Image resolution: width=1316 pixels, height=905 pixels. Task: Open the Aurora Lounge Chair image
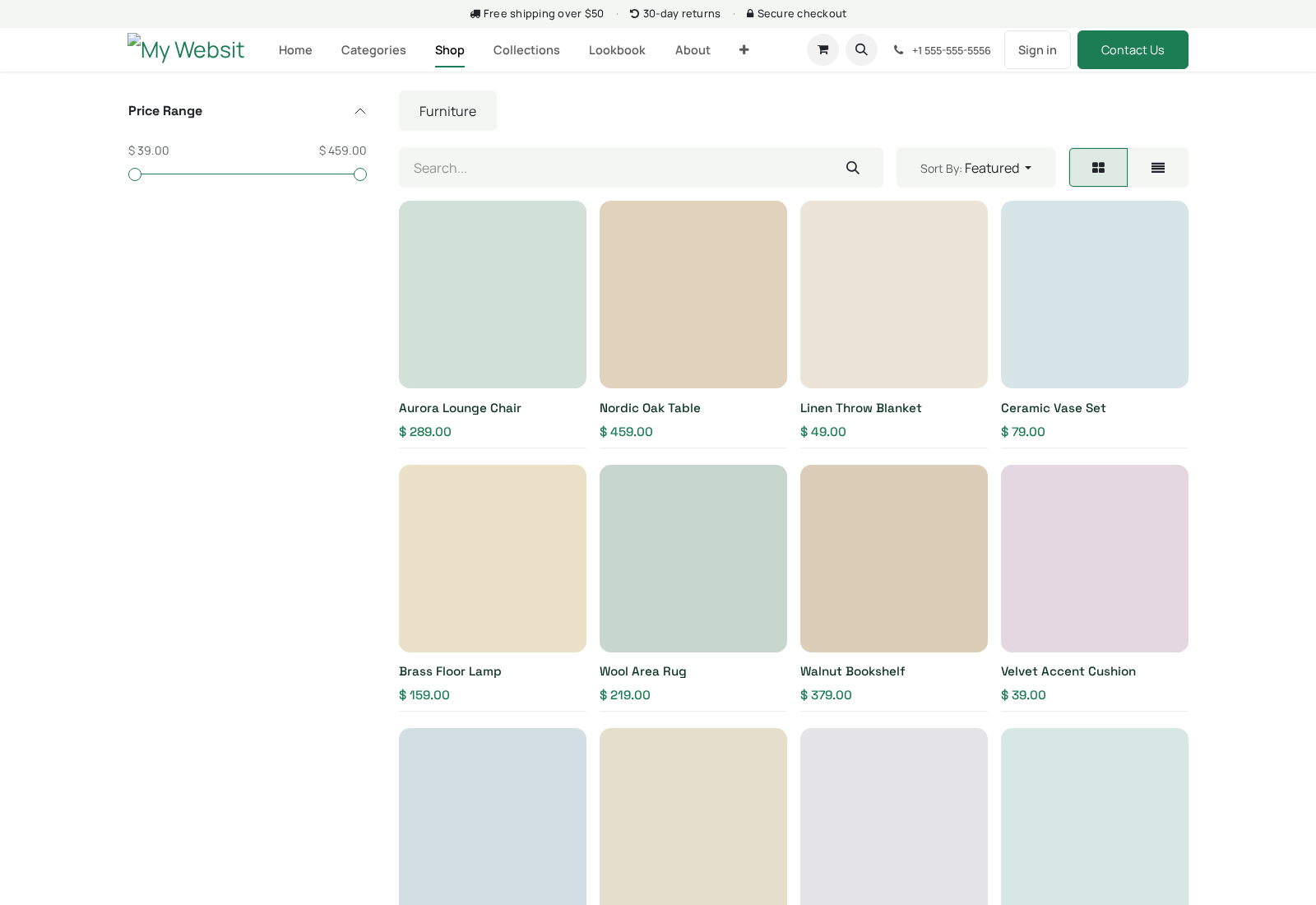(493, 295)
